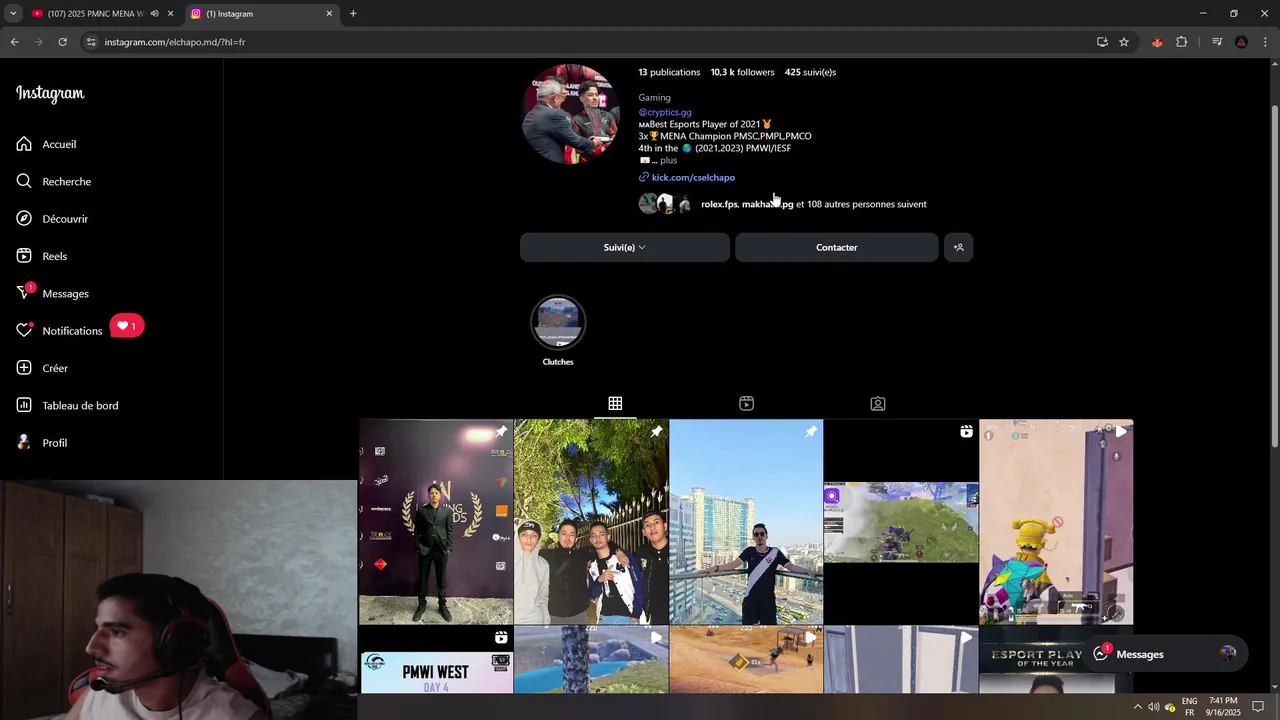Open the tab search dropdown arrow
1280x720 pixels.
point(12,14)
